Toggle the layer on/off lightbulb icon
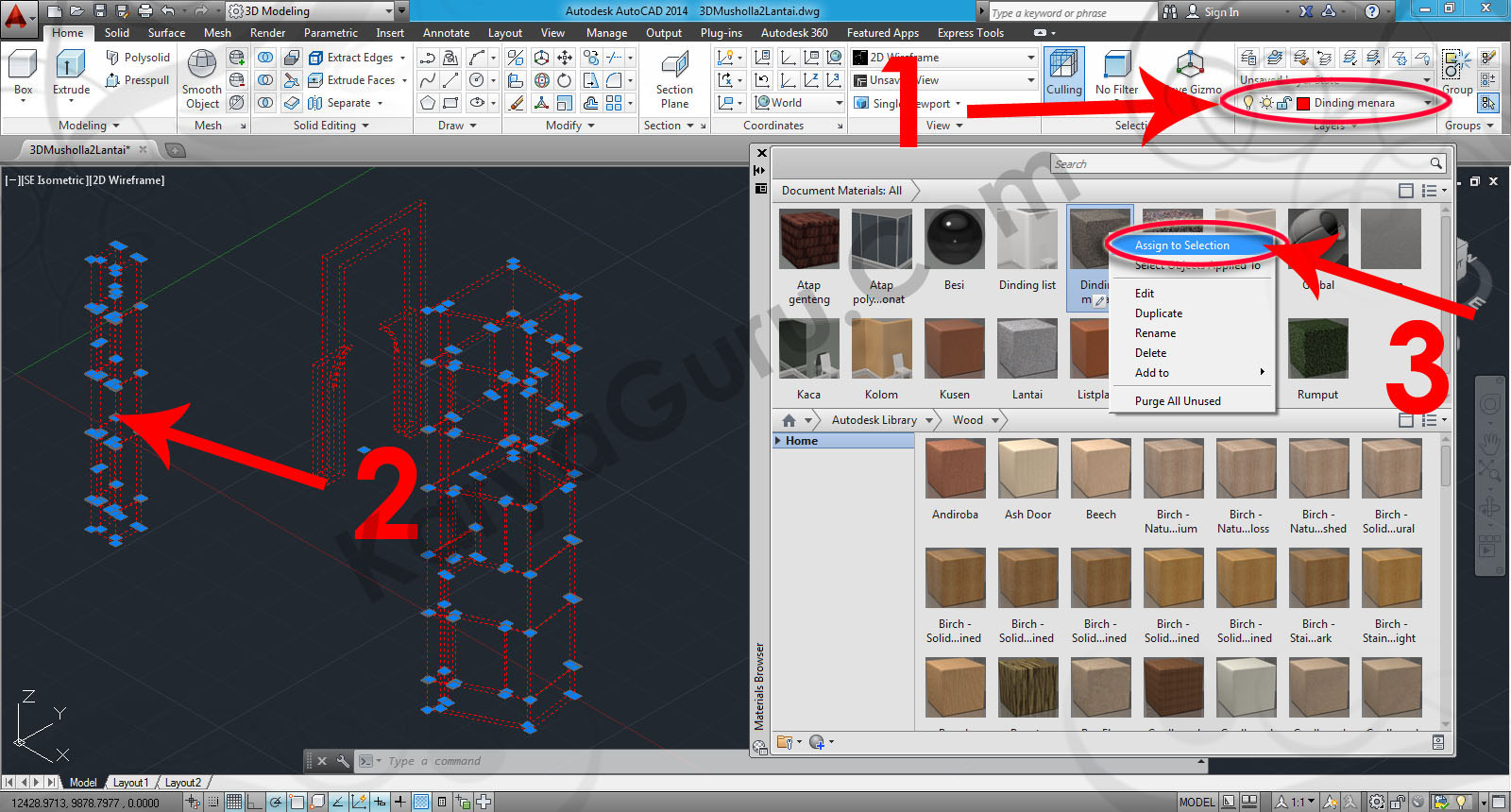This screenshot has height=812, width=1511. (1248, 103)
